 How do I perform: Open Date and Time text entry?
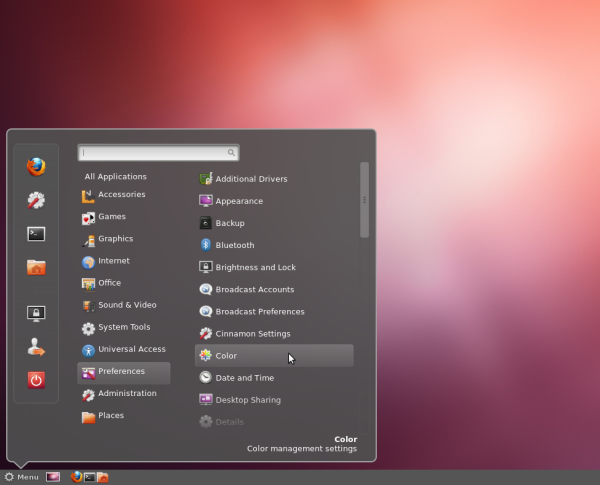point(245,378)
